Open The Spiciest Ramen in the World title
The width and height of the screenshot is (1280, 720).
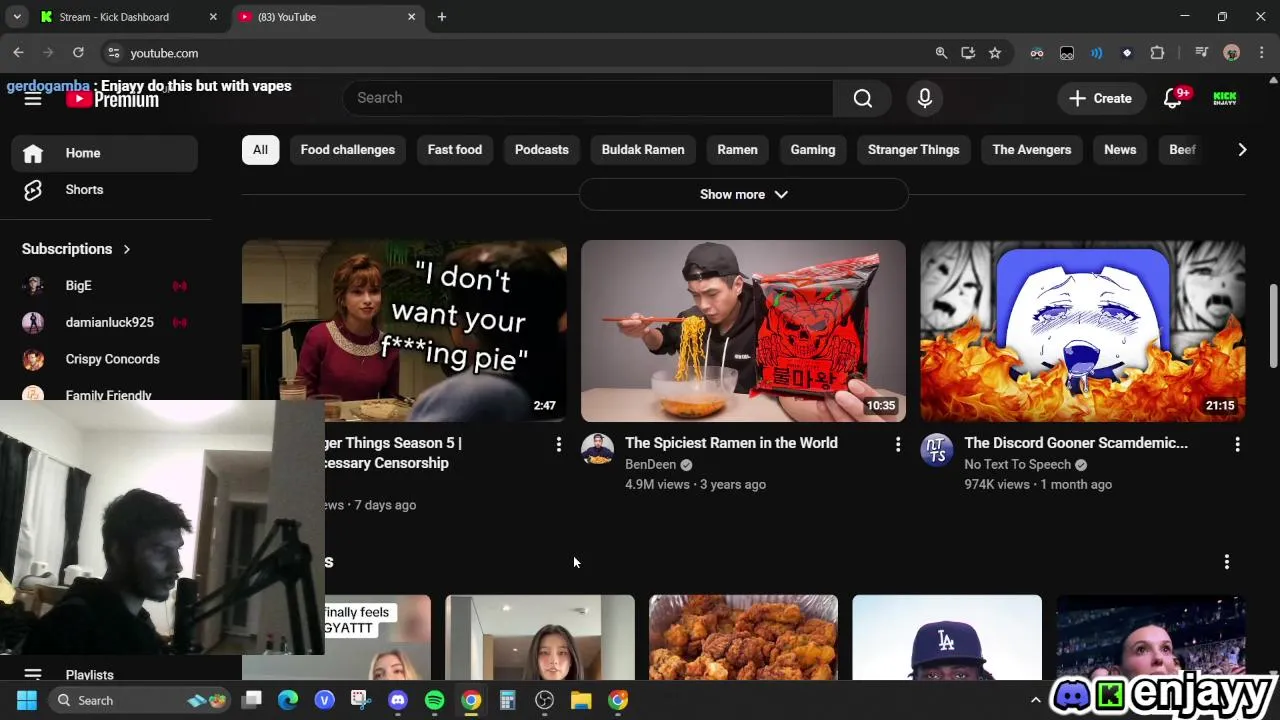coord(731,443)
